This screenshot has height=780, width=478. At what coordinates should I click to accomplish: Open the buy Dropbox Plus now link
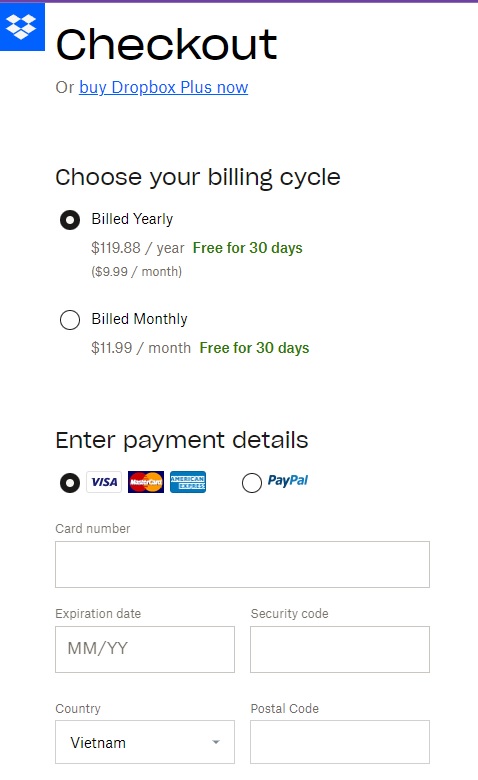pos(164,88)
